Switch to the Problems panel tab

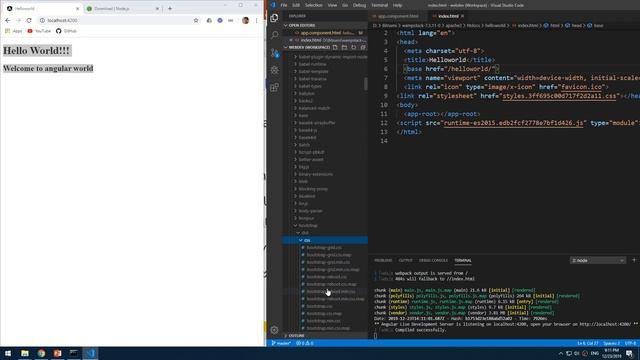(x=383, y=260)
